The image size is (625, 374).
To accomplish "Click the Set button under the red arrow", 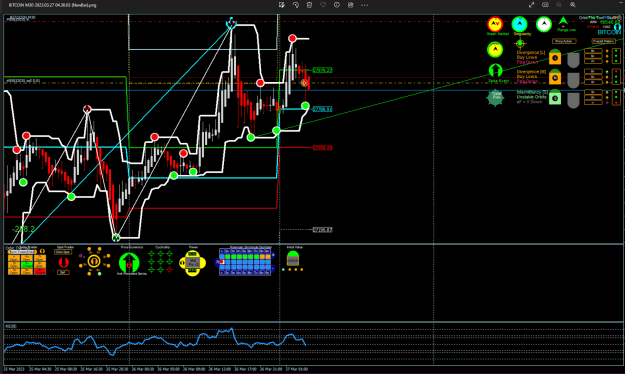I will pyautogui.click(x=63, y=272).
